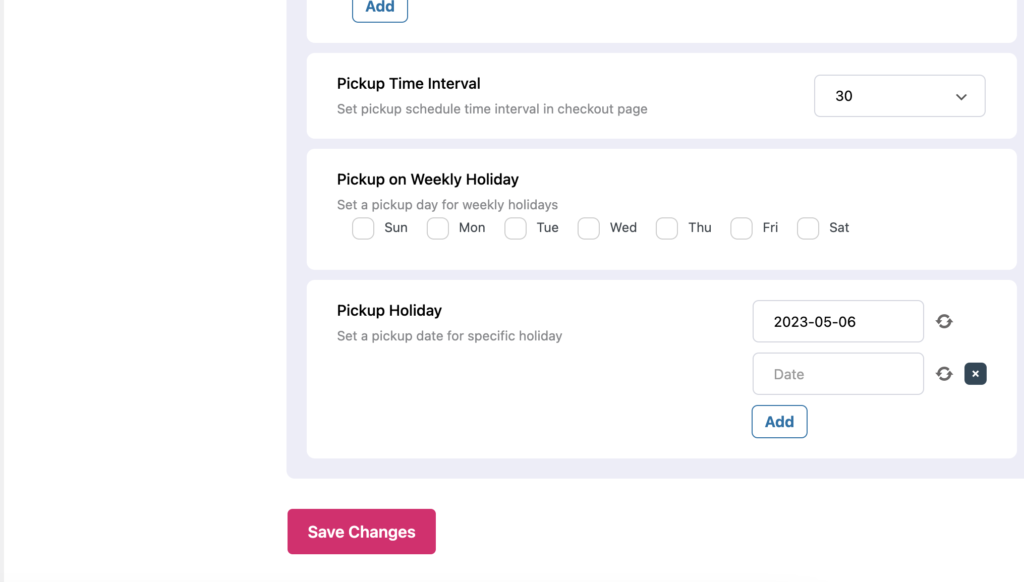Reset the 2023-05-06 holiday date field
The image size is (1024, 582).
(x=944, y=322)
